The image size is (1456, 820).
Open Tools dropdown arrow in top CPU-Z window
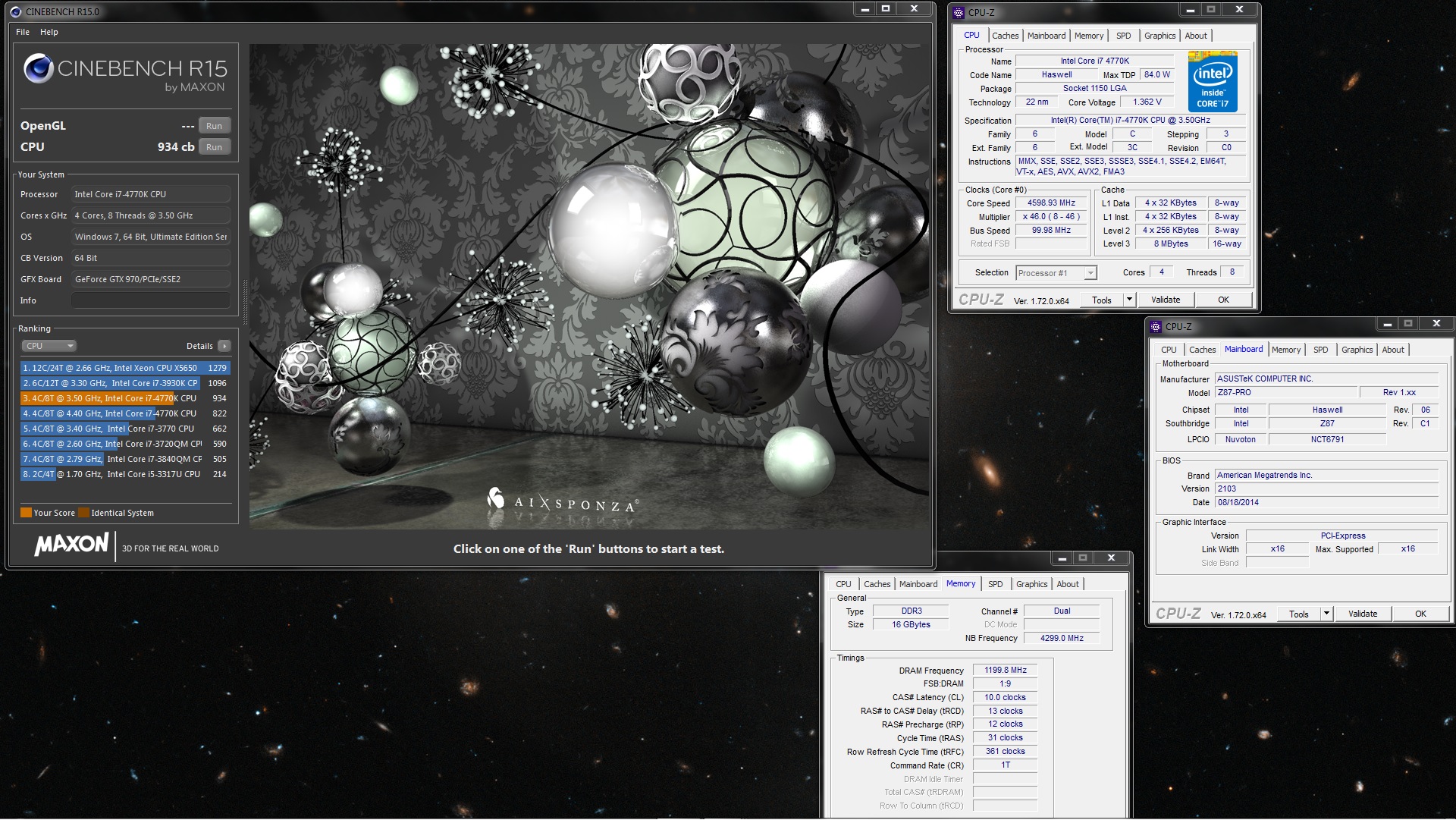1129,300
